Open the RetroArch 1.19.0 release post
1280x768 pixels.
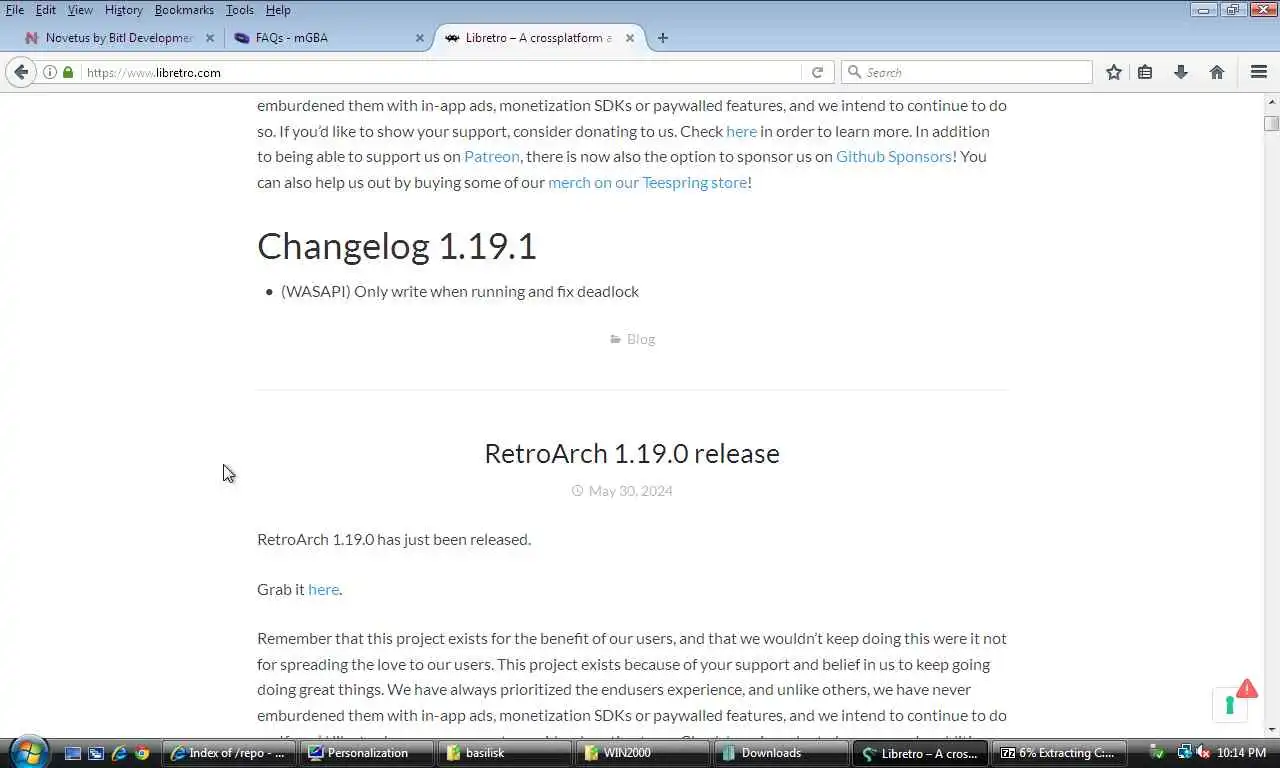(632, 453)
